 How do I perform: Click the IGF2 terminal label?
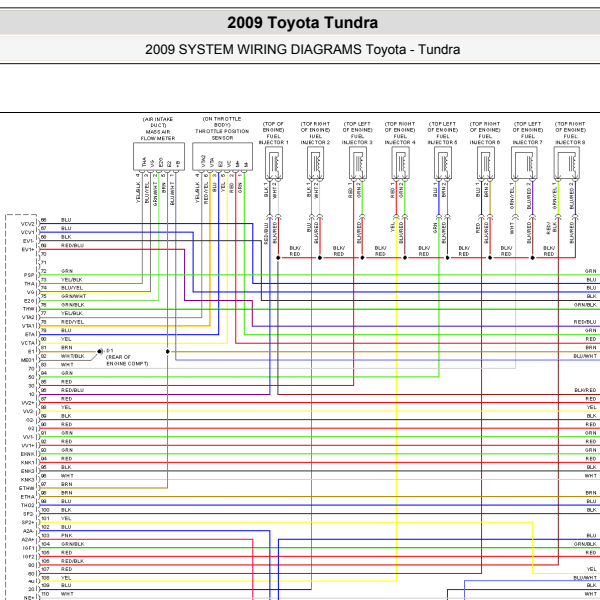click(28, 556)
